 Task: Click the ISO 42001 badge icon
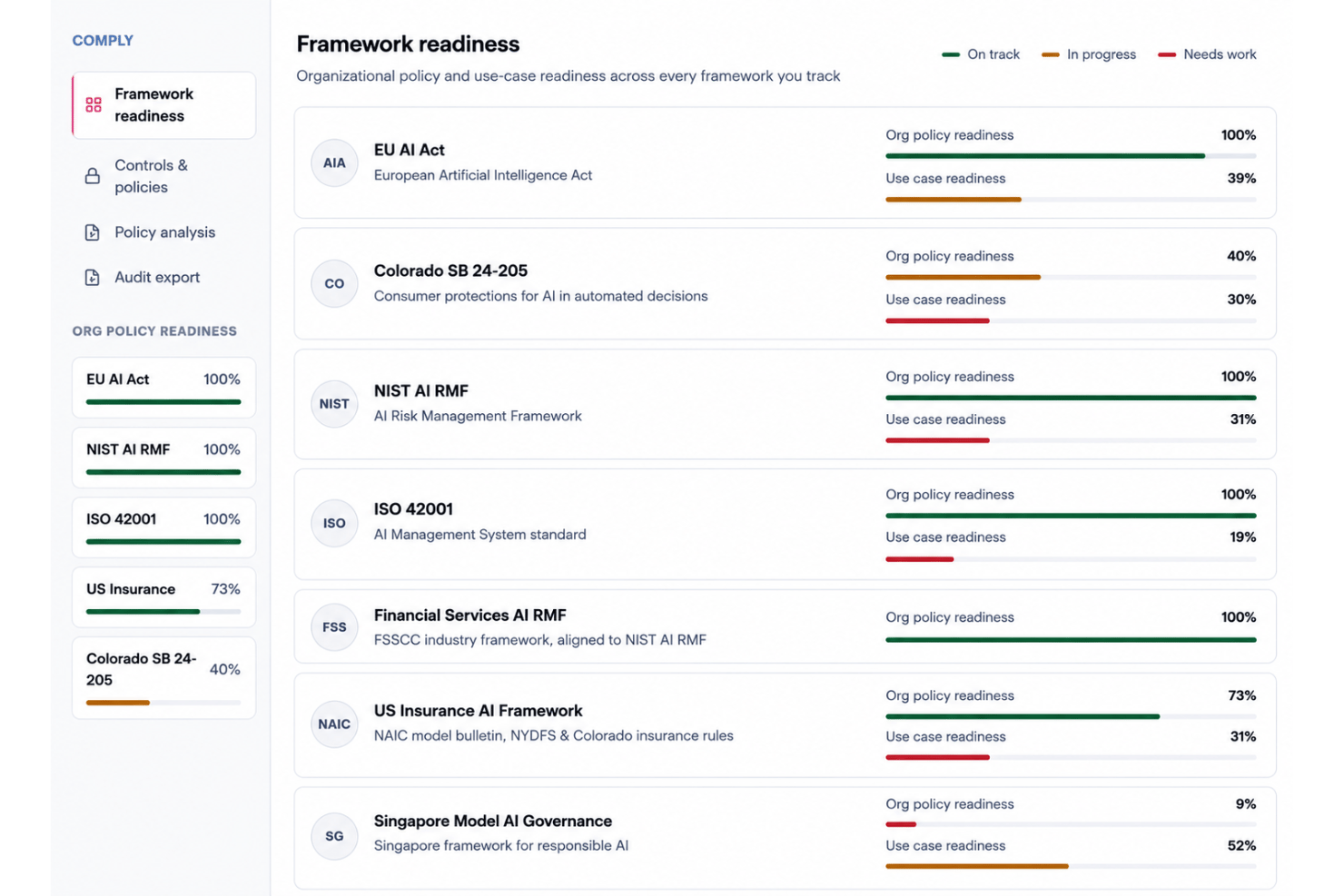click(334, 524)
